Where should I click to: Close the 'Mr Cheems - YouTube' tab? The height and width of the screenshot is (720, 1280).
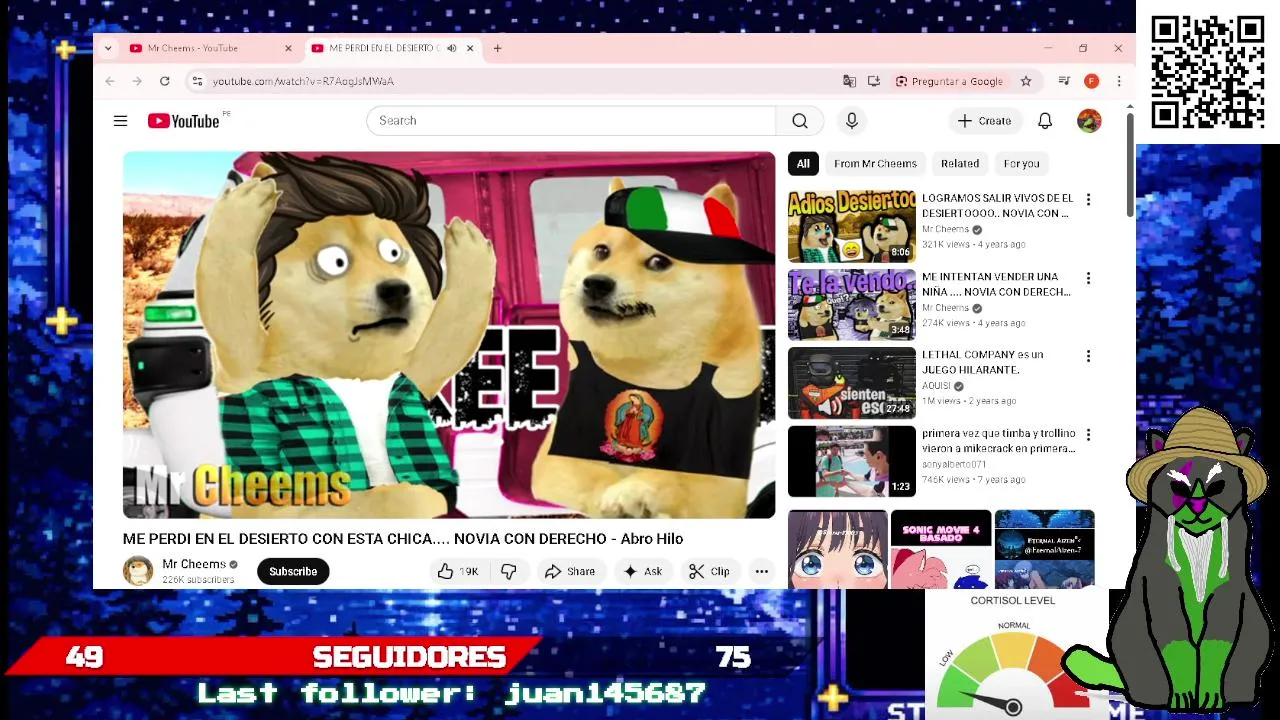tap(288, 48)
